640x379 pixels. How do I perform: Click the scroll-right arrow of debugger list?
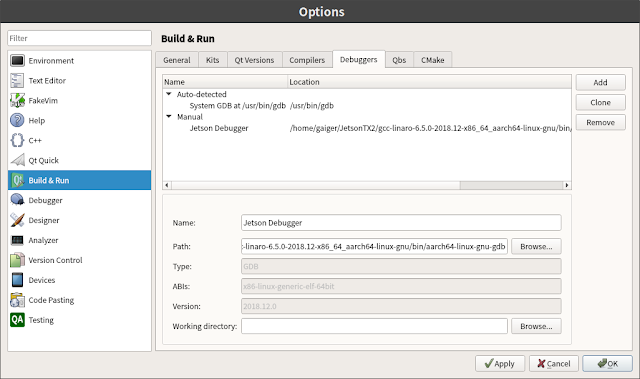pyautogui.click(x=567, y=185)
